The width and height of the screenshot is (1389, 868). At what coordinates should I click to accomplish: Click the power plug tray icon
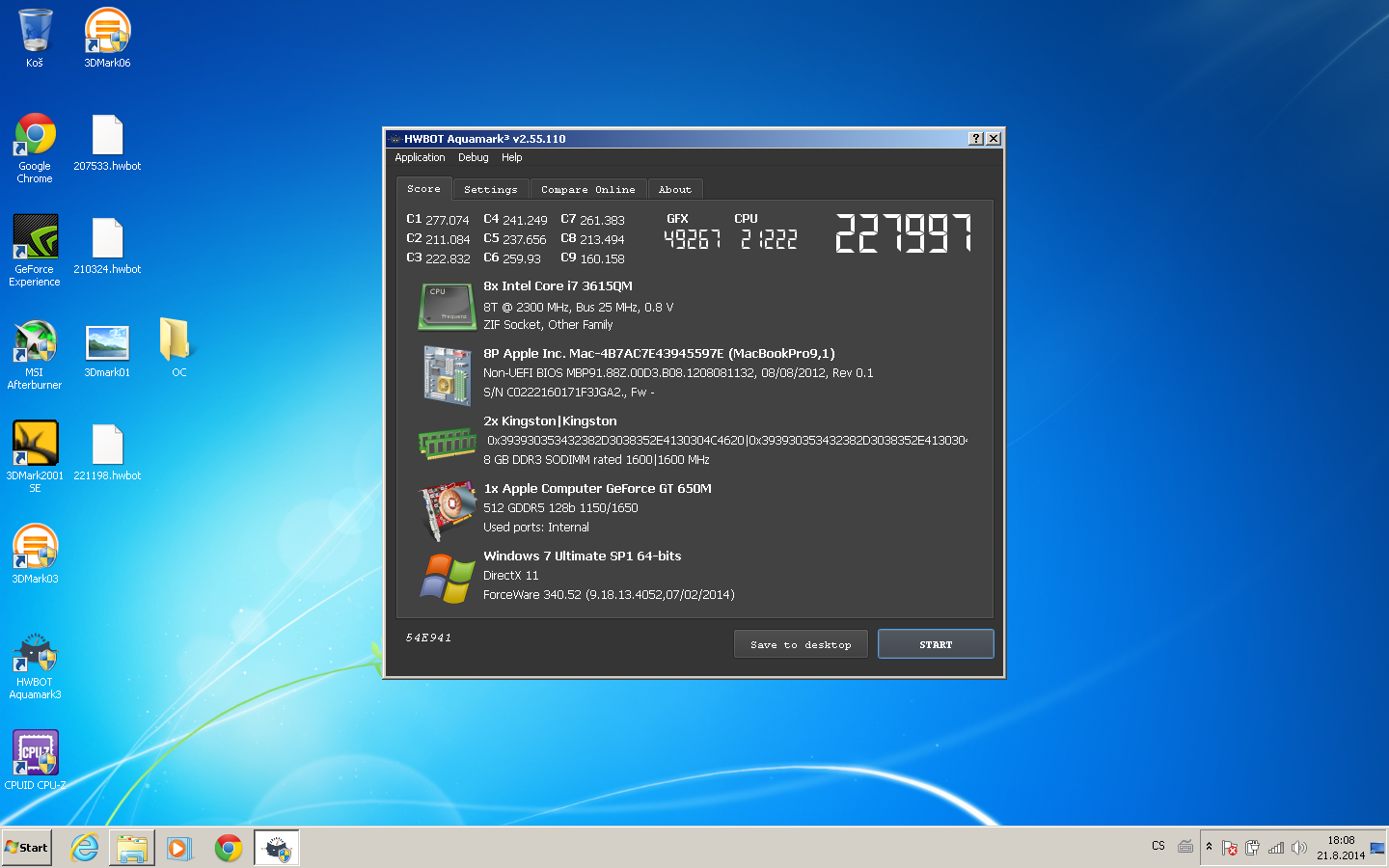point(1252,848)
